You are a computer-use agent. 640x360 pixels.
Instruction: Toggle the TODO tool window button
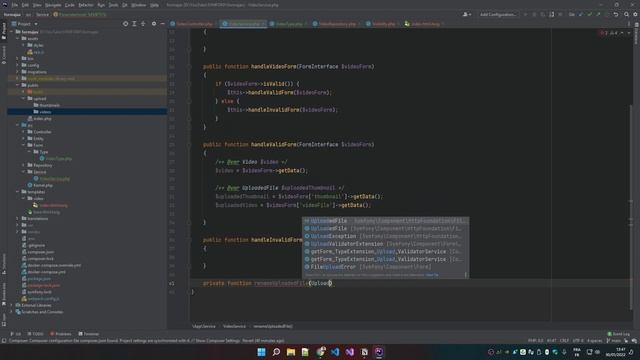coord(36,334)
